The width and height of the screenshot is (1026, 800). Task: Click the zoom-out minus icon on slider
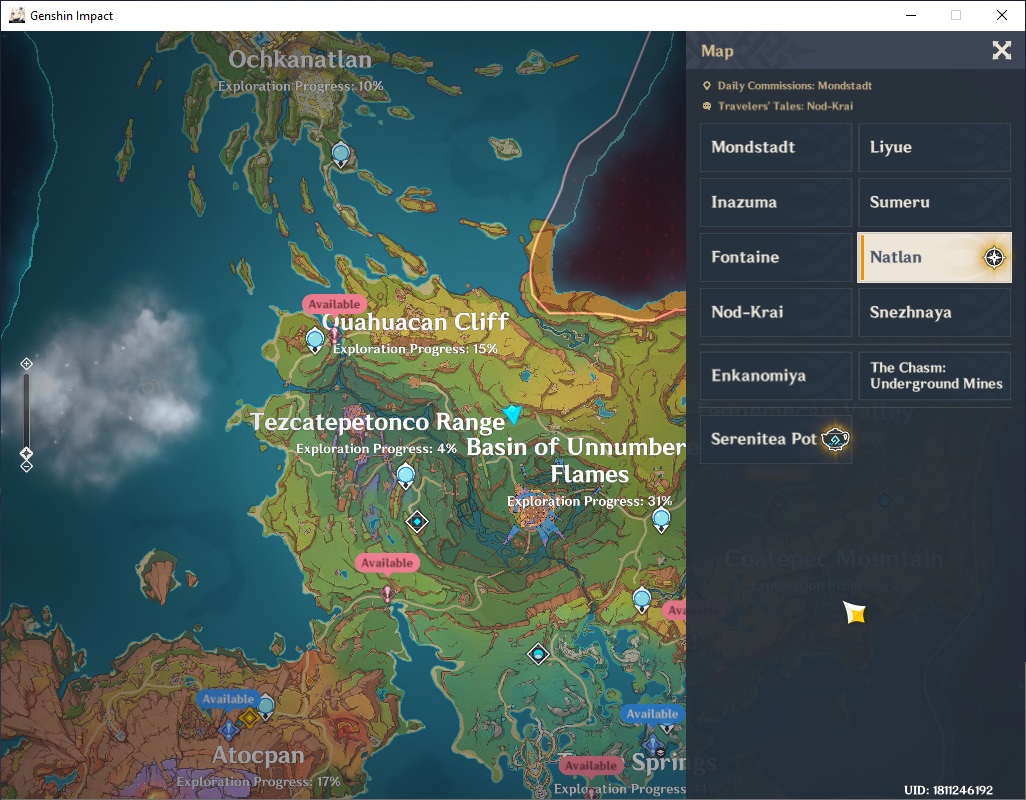[x=26, y=466]
